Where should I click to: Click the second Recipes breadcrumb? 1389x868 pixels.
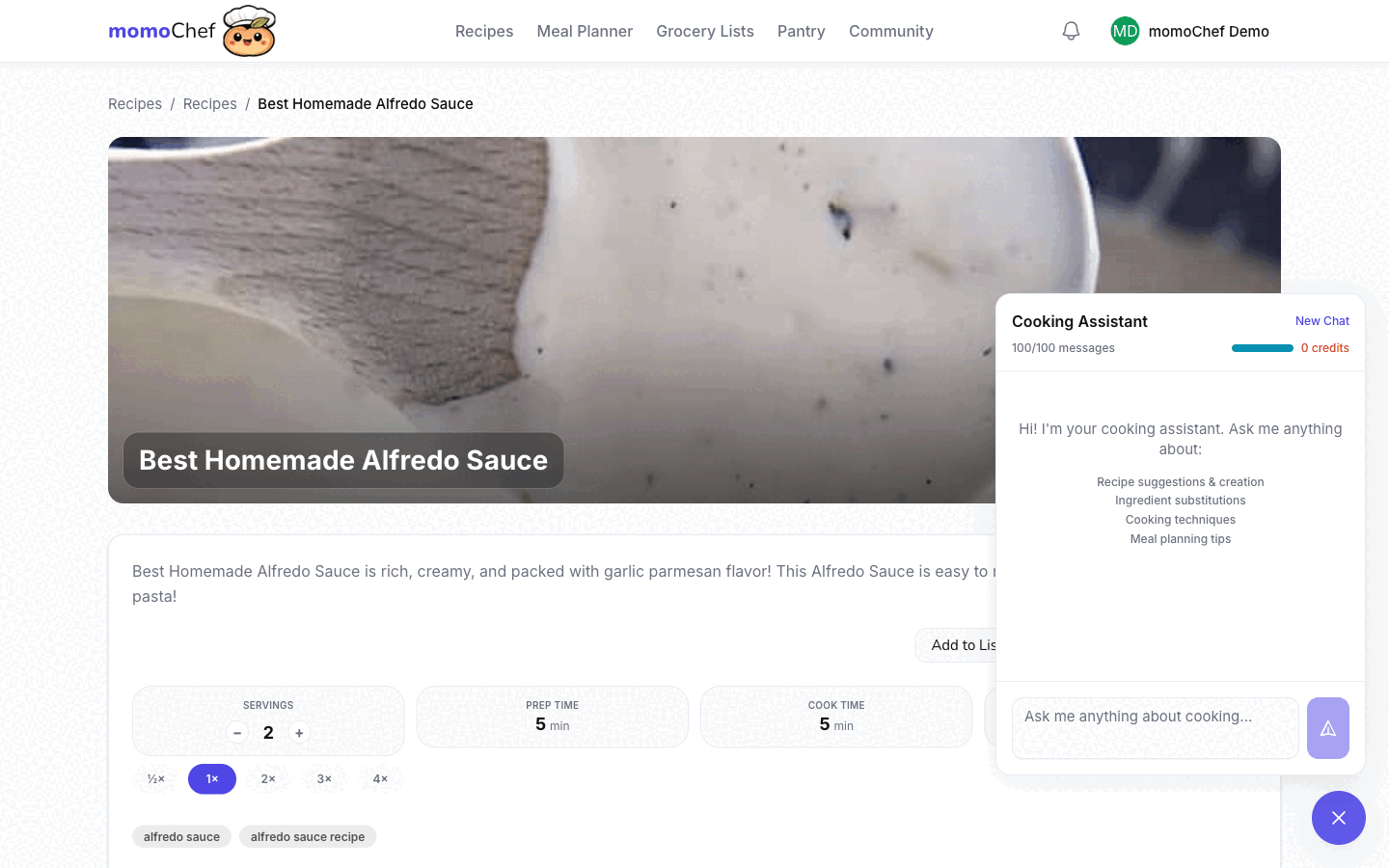(x=209, y=104)
